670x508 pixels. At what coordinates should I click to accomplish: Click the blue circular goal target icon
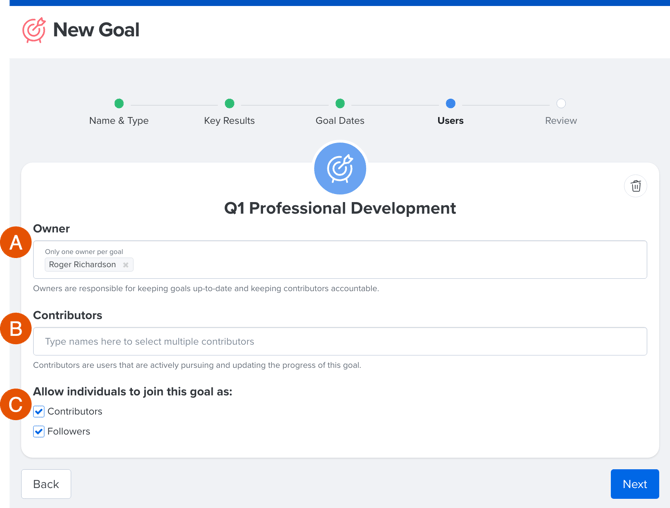340,168
